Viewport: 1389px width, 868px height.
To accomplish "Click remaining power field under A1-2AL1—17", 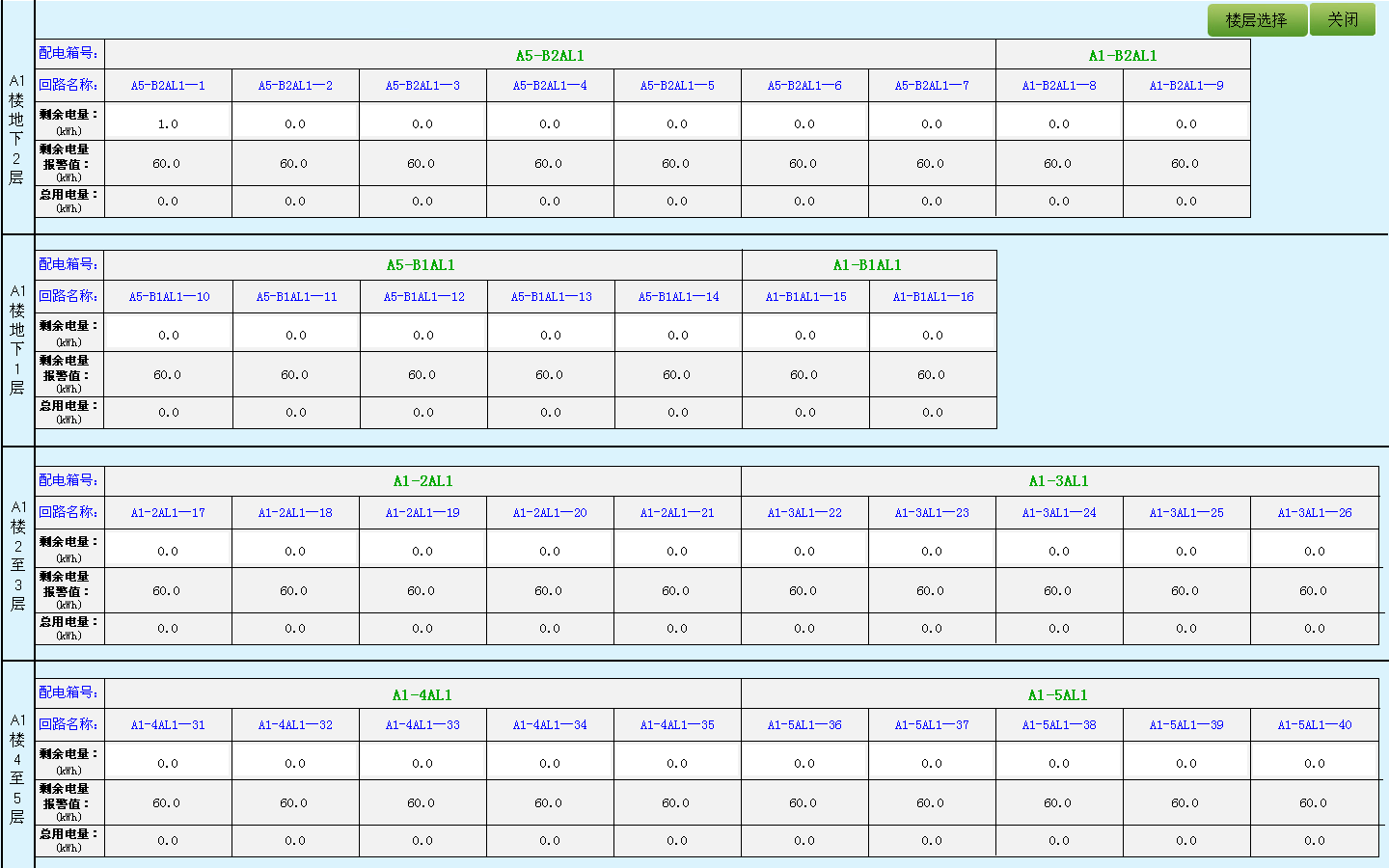I will pyautogui.click(x=168, y=549).
